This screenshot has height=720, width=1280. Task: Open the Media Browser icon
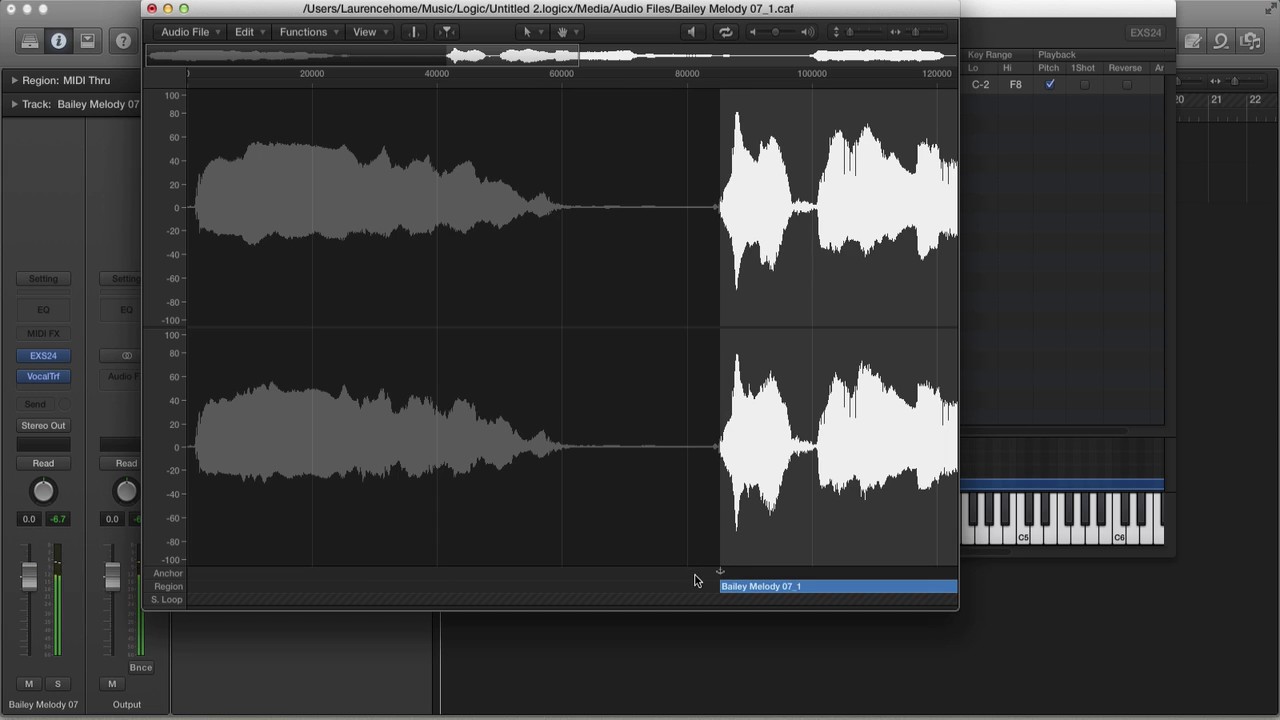point(1251,41)
